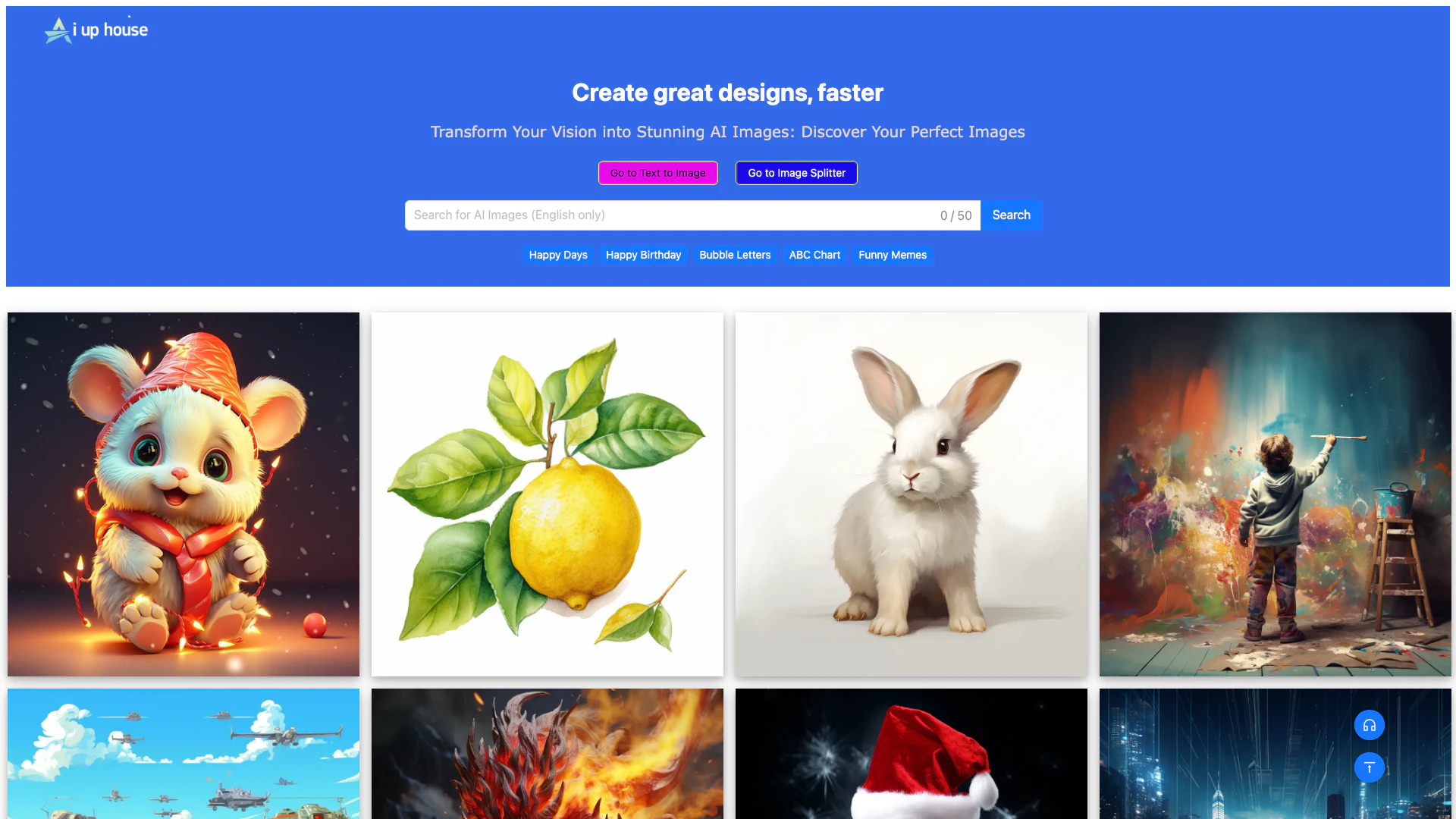Click the back-to-top arrow icon
This screenshot has width=1456, height=819.
click(1369, 767)
